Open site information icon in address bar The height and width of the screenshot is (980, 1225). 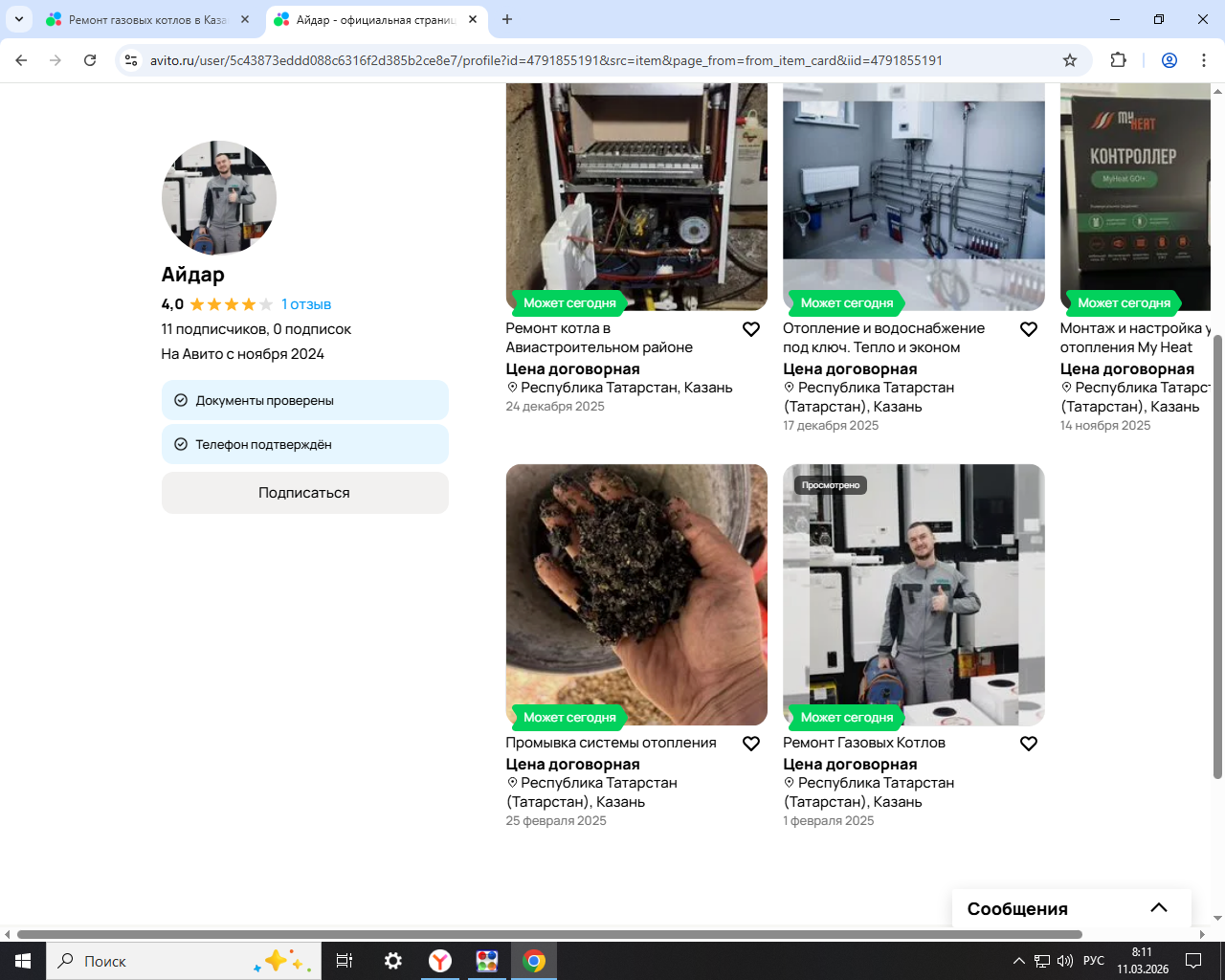click(131, 60)
